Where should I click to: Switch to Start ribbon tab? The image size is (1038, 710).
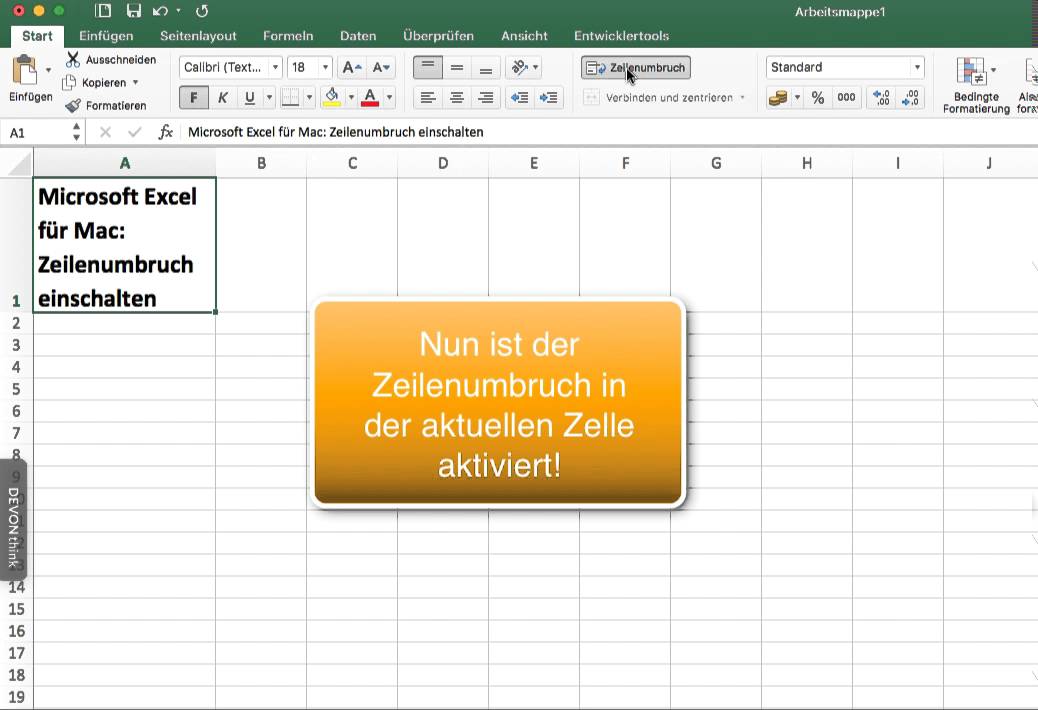37,36
